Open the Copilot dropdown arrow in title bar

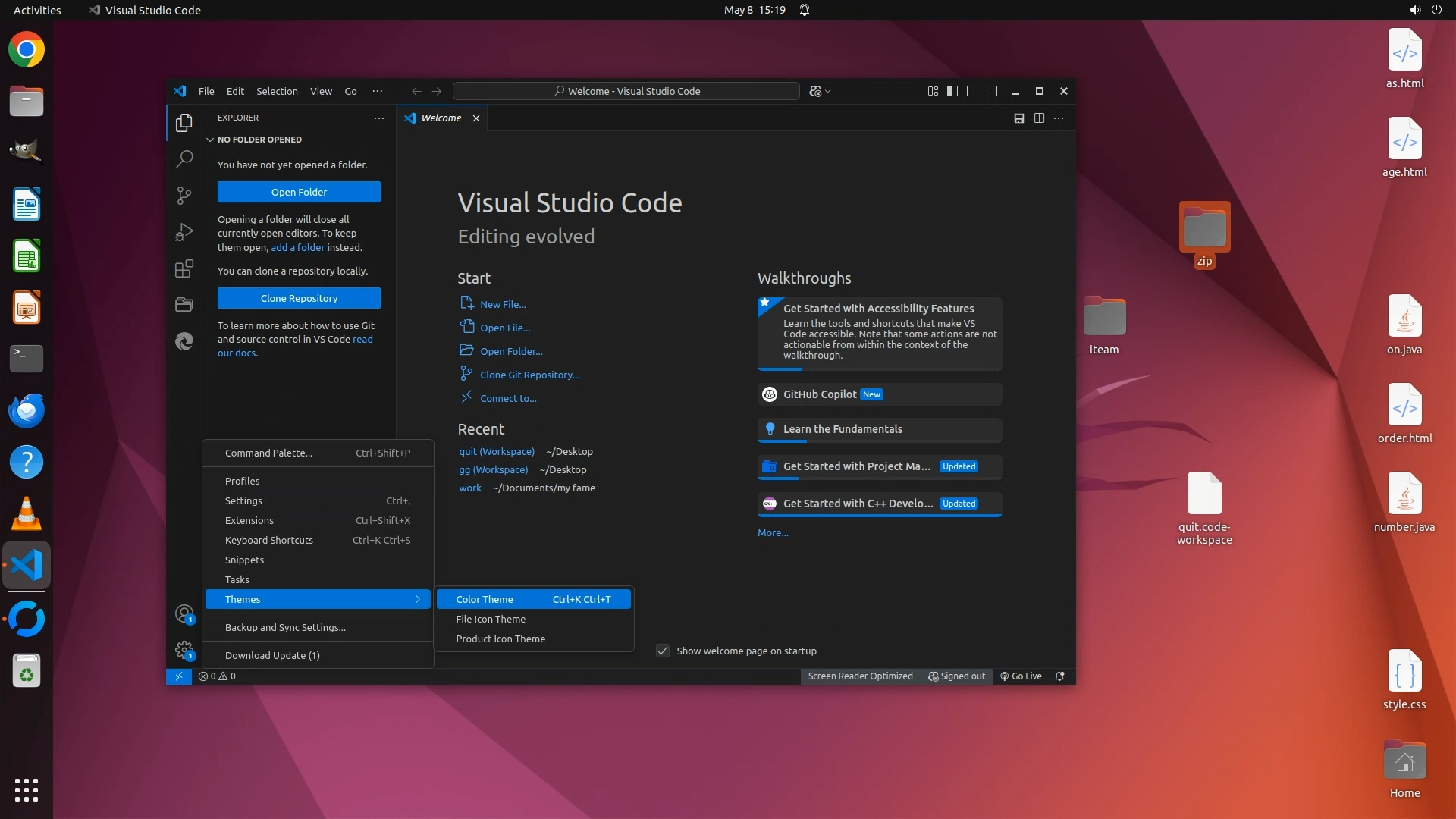828,91
